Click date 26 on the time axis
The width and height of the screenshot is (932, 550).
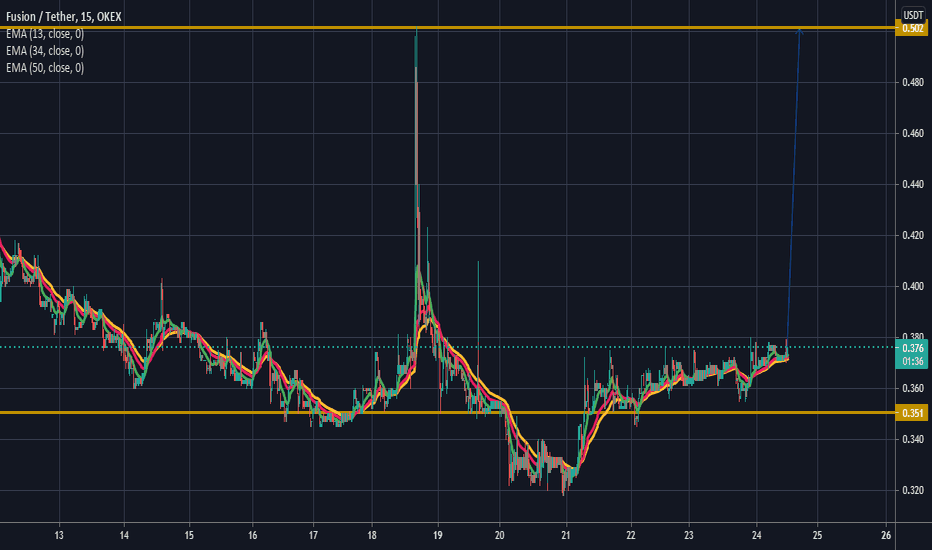[886, 535]
